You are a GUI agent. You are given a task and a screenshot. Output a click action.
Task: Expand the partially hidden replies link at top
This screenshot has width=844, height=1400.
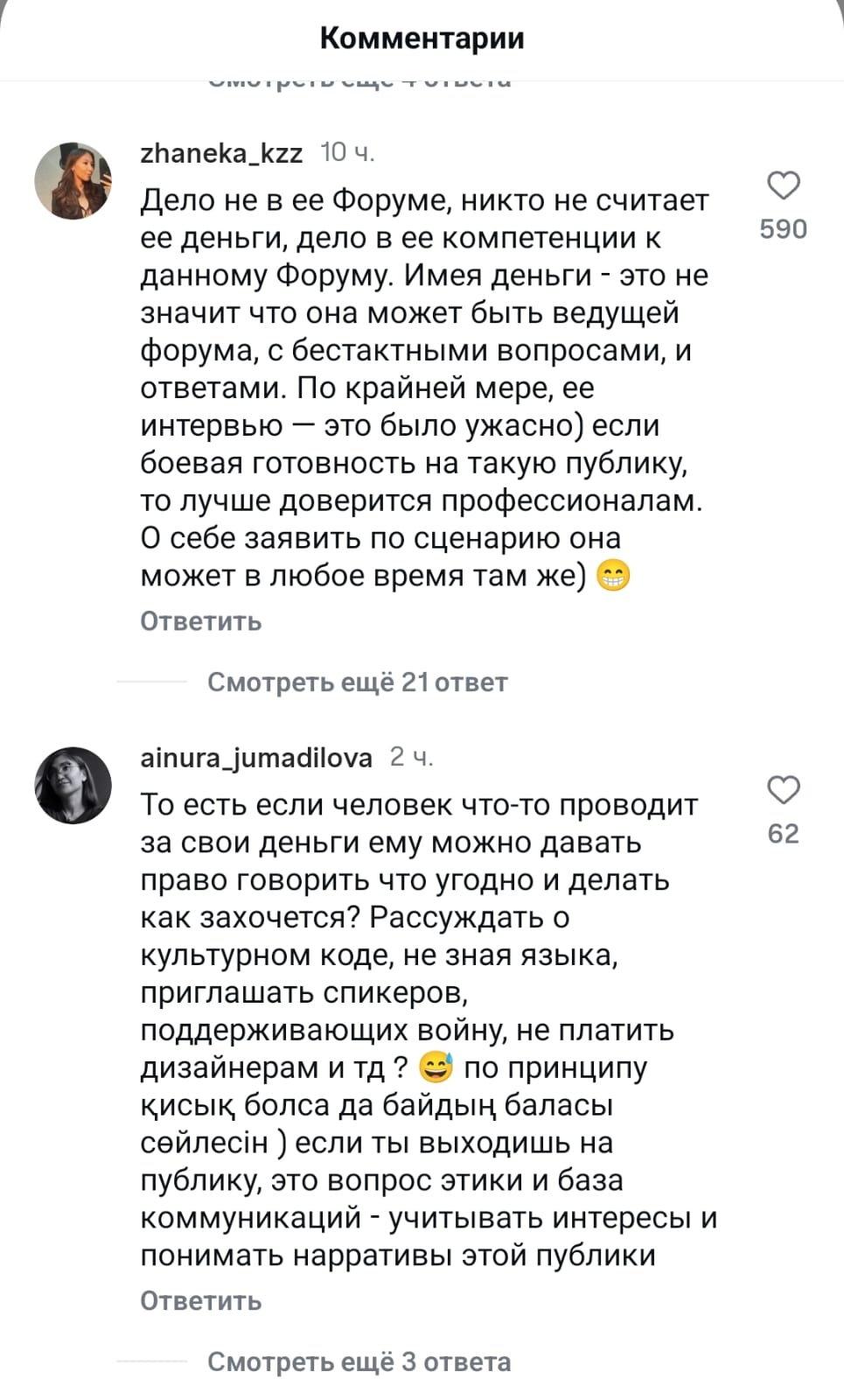359,83
